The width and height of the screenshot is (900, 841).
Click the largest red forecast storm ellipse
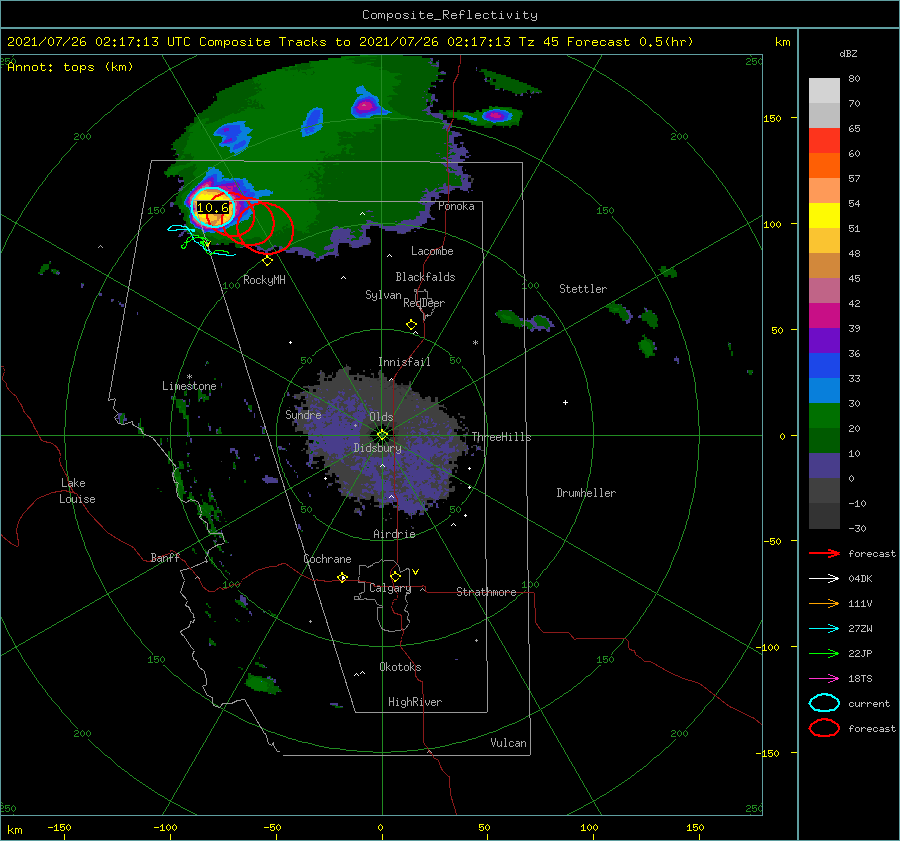(x=265, y=227)
